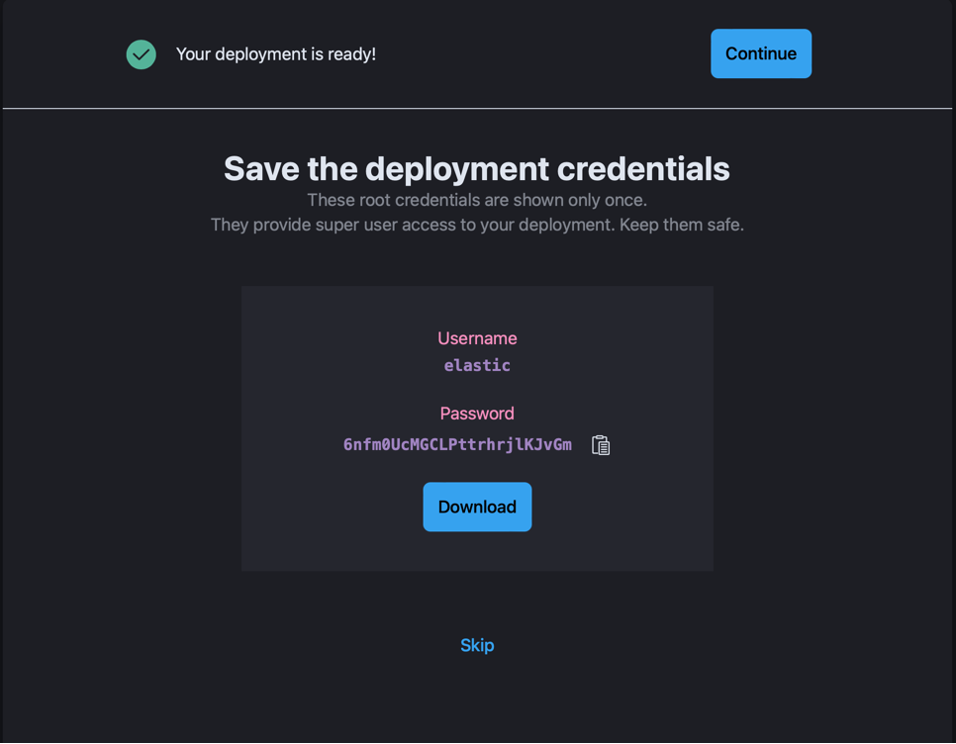956x744 pixels.
Task: Click the copy password clipboard icon
Action: pos(601,445)
